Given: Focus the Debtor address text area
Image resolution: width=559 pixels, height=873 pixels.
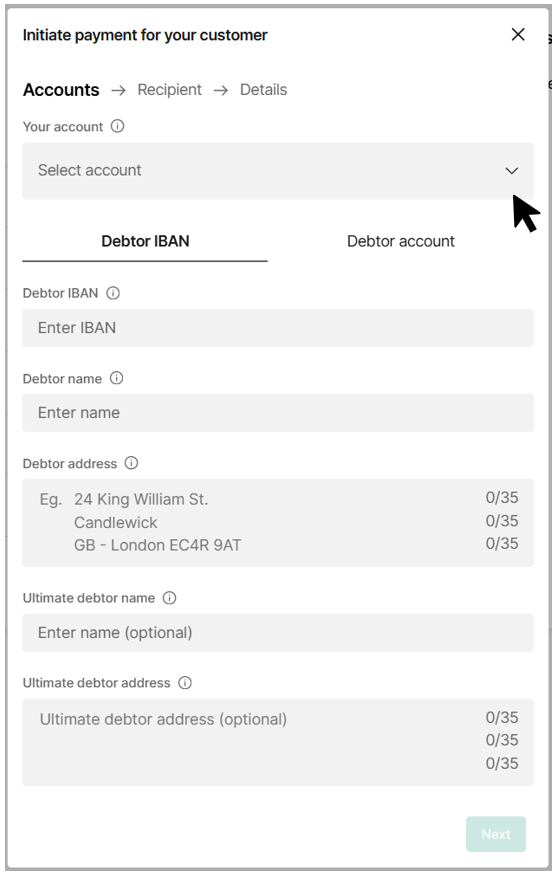Looking at the screenshot, I should [278, 523].
